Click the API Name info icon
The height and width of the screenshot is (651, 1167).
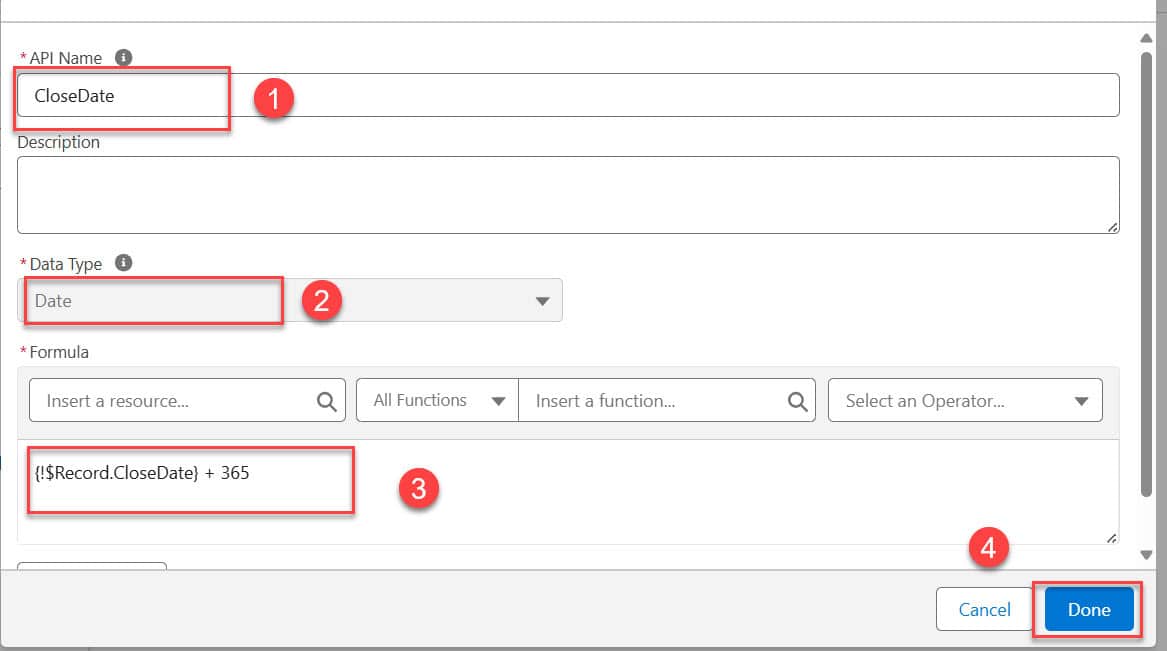(x=124, y=57)
